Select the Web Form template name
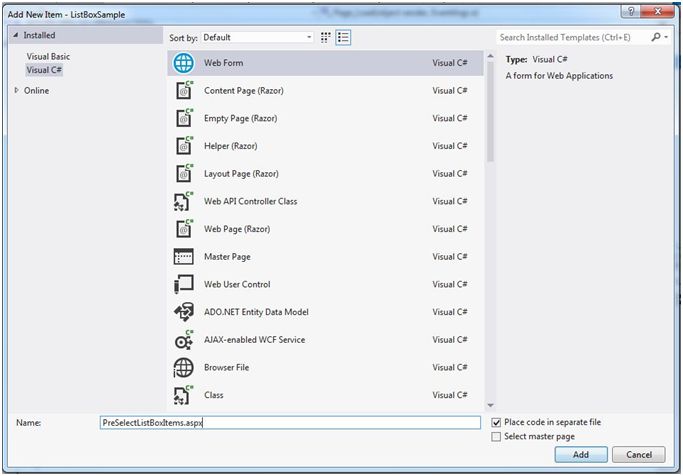This screenshot has height=476, width=683. click(x=223, y=63)
